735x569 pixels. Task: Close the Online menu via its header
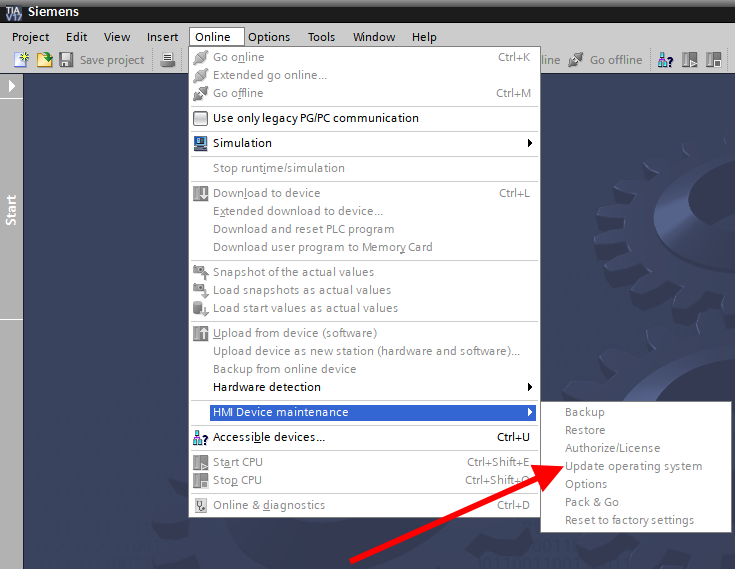click(x=217, y=37)
